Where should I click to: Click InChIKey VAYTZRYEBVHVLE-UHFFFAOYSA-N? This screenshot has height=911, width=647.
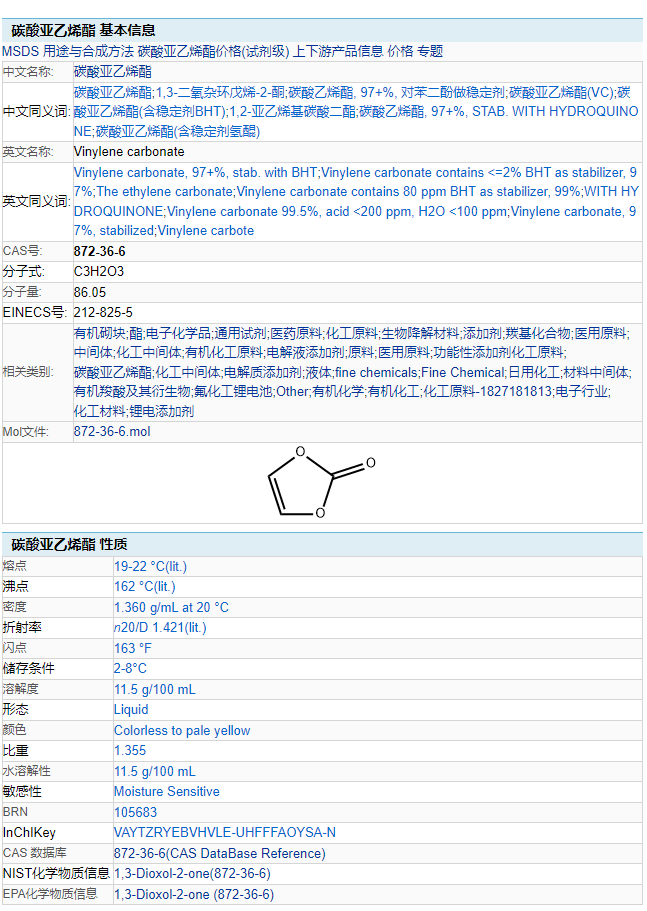coord(225,833)
